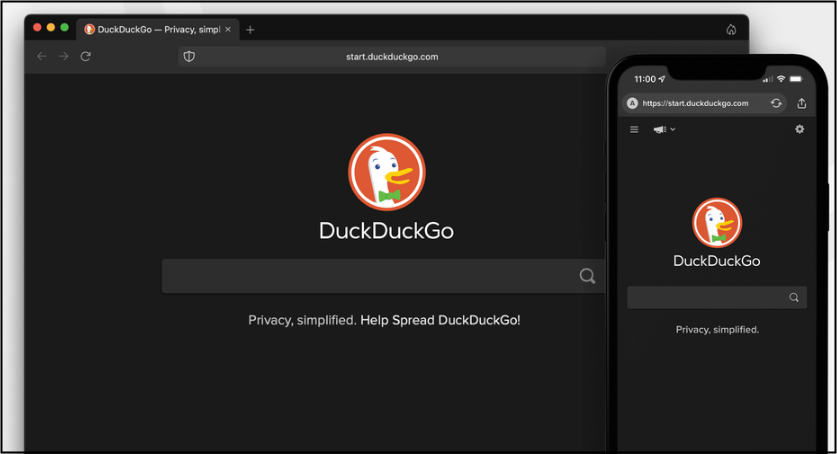Tap the 11:00 clock in phone status bar
The width and height of the screenshot is (837, 454).
click(x=645, y=79)
